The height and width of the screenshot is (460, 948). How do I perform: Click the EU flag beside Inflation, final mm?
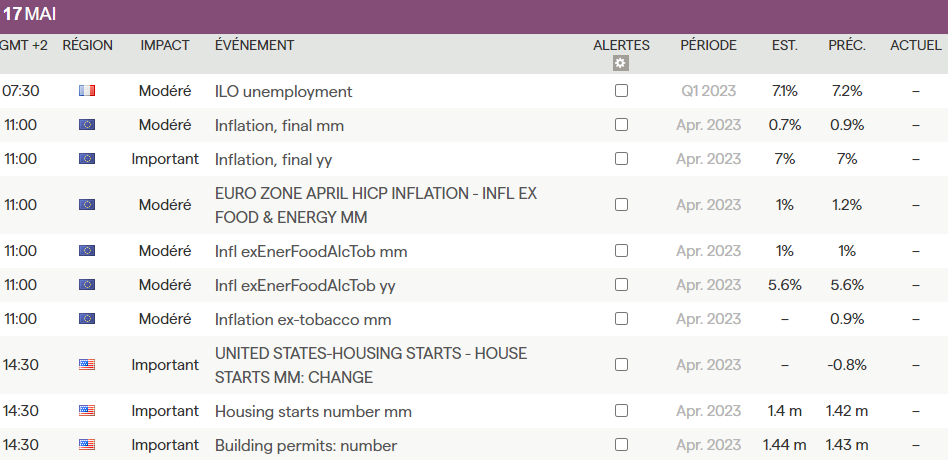[87, 125]
